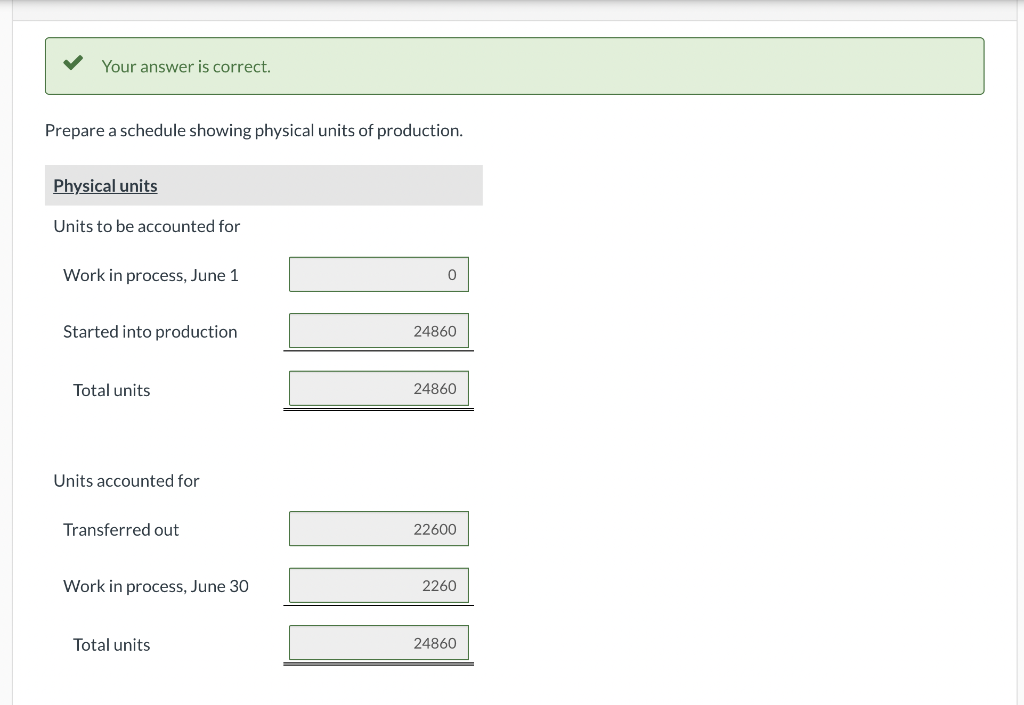
Task: Click the 'Physical units' underlined heading
Action: [x=105, y=186]
